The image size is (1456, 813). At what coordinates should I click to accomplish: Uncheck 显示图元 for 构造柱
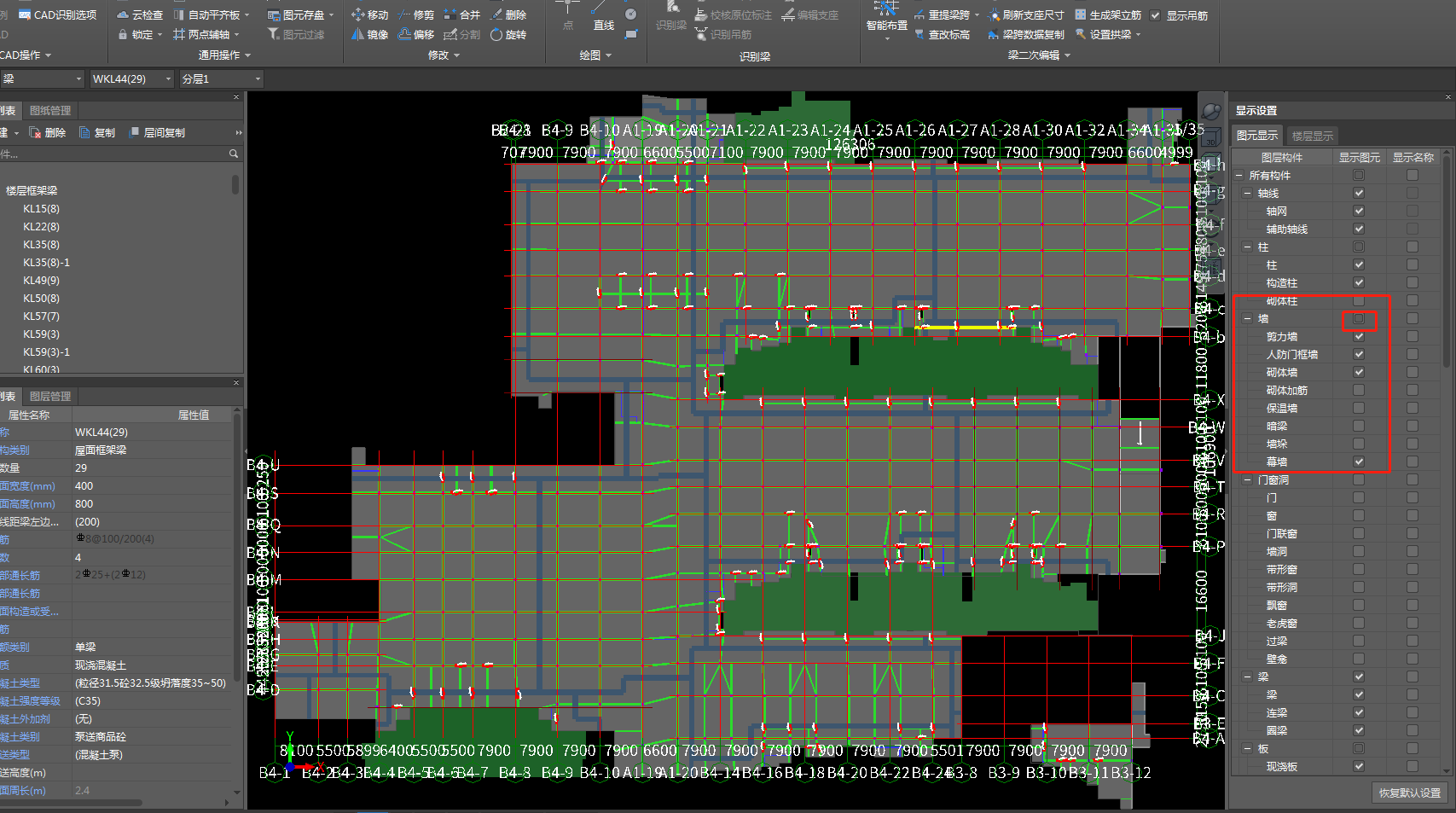click(1359, 282)
